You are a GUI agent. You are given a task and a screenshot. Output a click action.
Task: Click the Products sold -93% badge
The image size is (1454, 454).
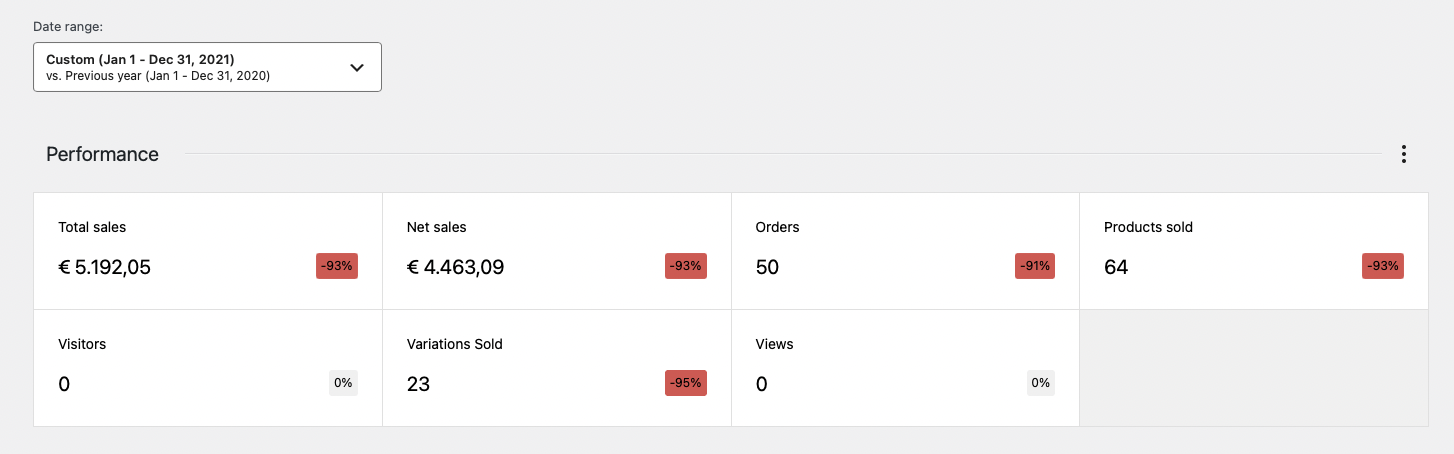pos(1383,266)
